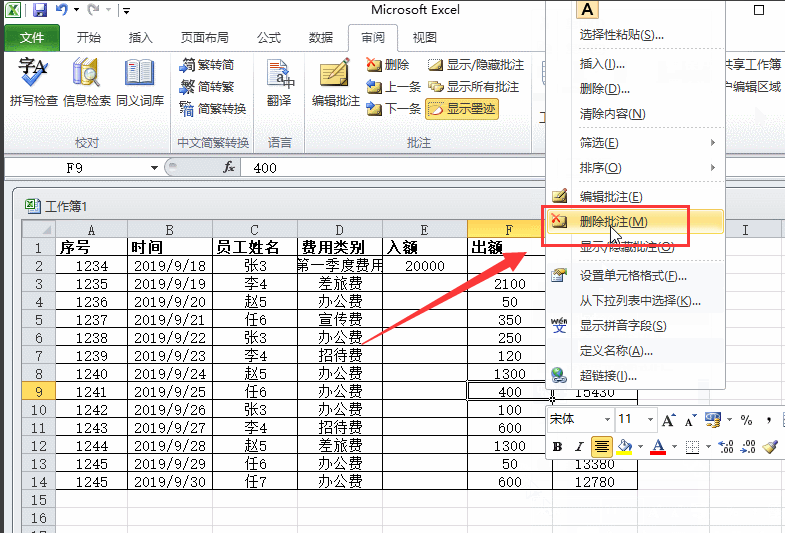785x533 pixels.
Task: Choose 显示拼音字段(S) in context menu
Action: [635, 326]
